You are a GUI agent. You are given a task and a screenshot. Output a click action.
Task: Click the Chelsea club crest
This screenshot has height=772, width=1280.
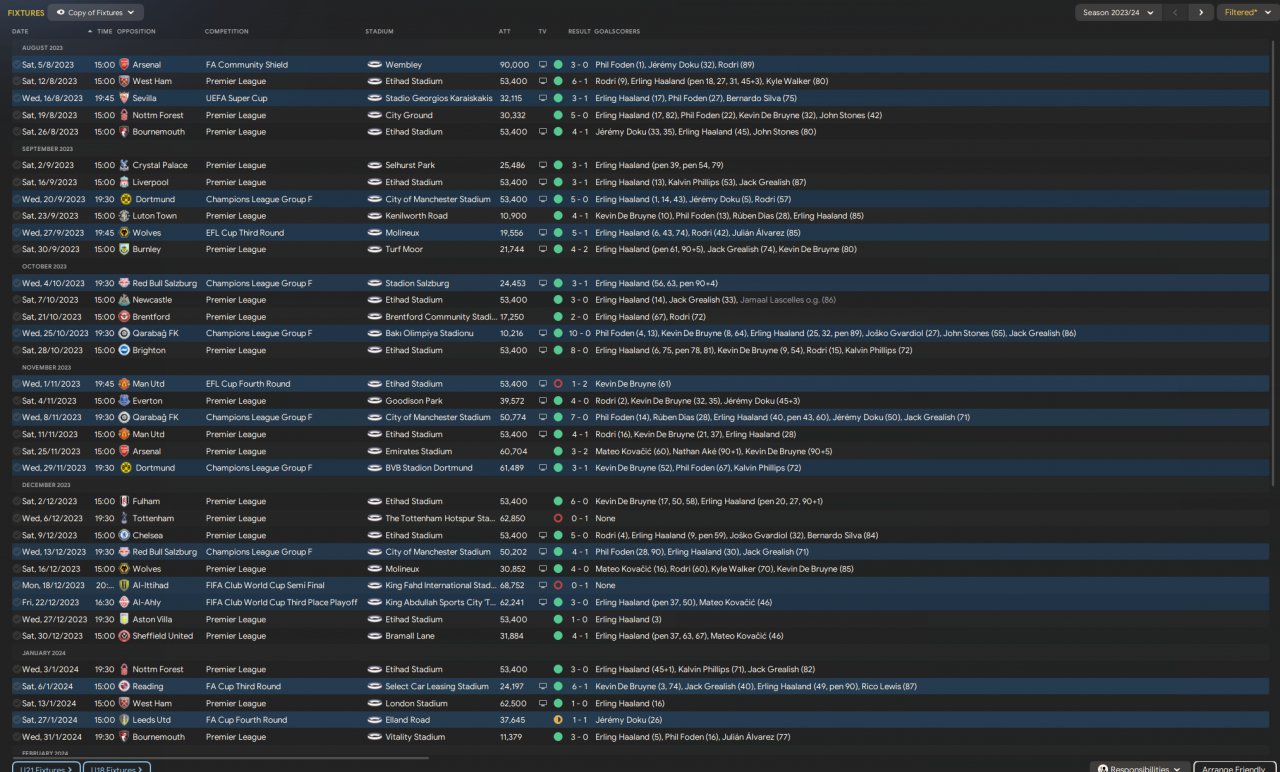124,535
